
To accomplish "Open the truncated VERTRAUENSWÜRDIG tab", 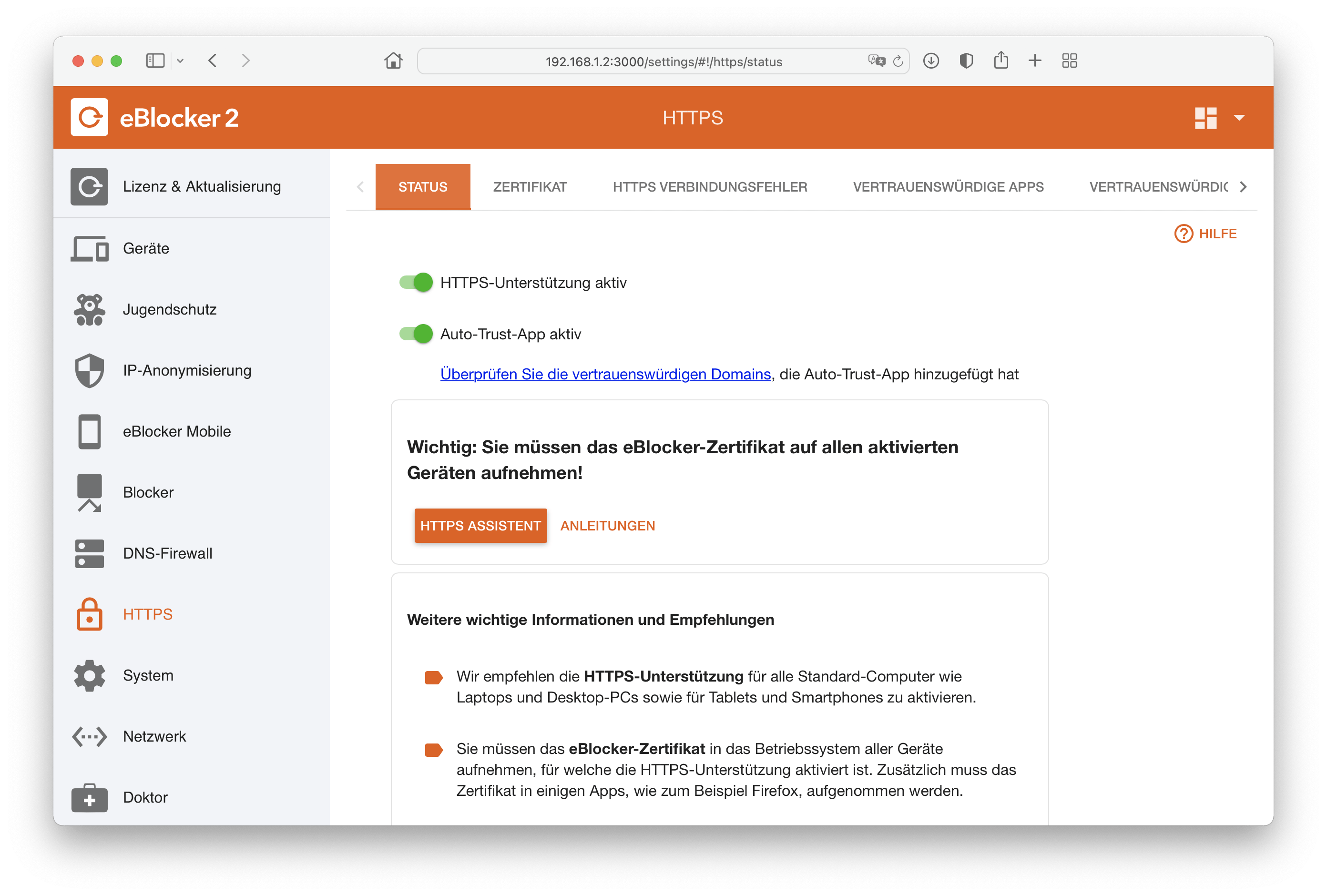I will 1158,187.
